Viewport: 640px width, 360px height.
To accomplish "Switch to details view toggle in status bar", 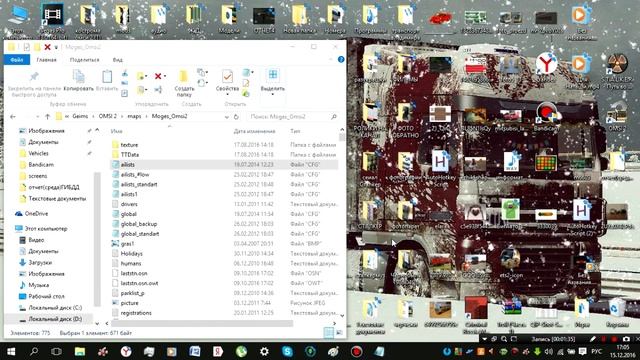I will 329,333.
